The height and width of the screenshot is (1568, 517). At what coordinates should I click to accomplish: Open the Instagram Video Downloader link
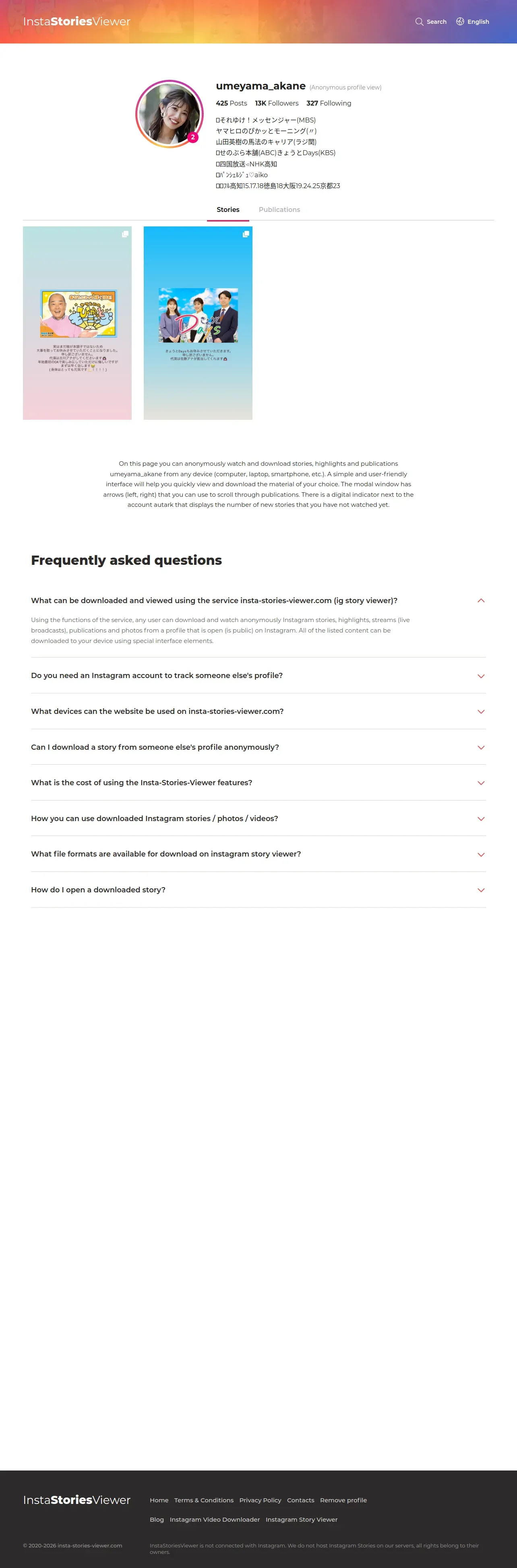tap(215, 1519)
